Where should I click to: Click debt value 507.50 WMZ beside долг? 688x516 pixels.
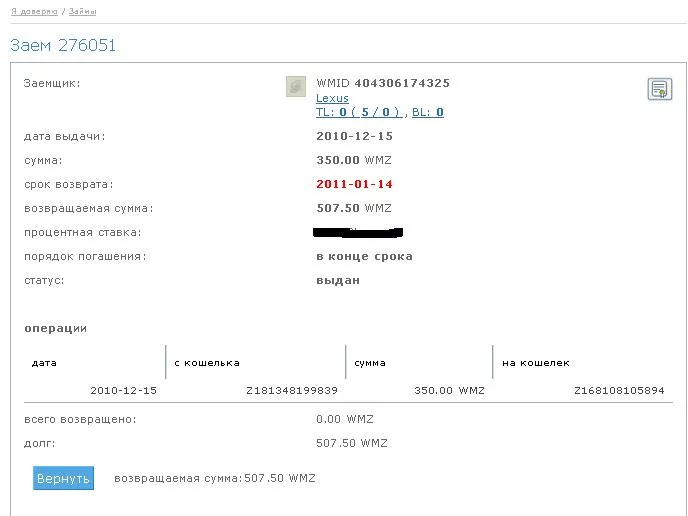pos(352,443)
